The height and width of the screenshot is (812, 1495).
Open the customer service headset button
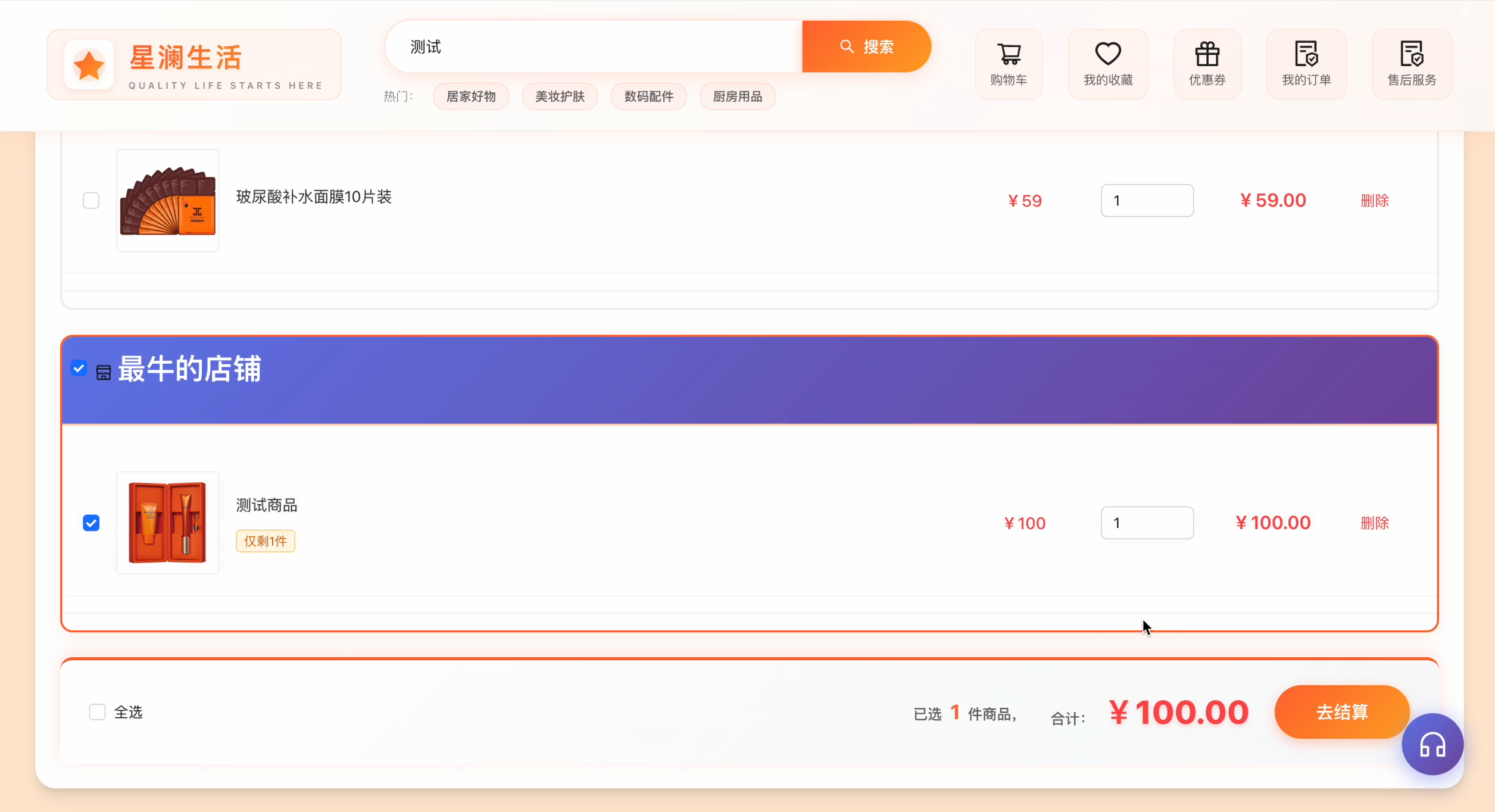tap(1432, 744)
